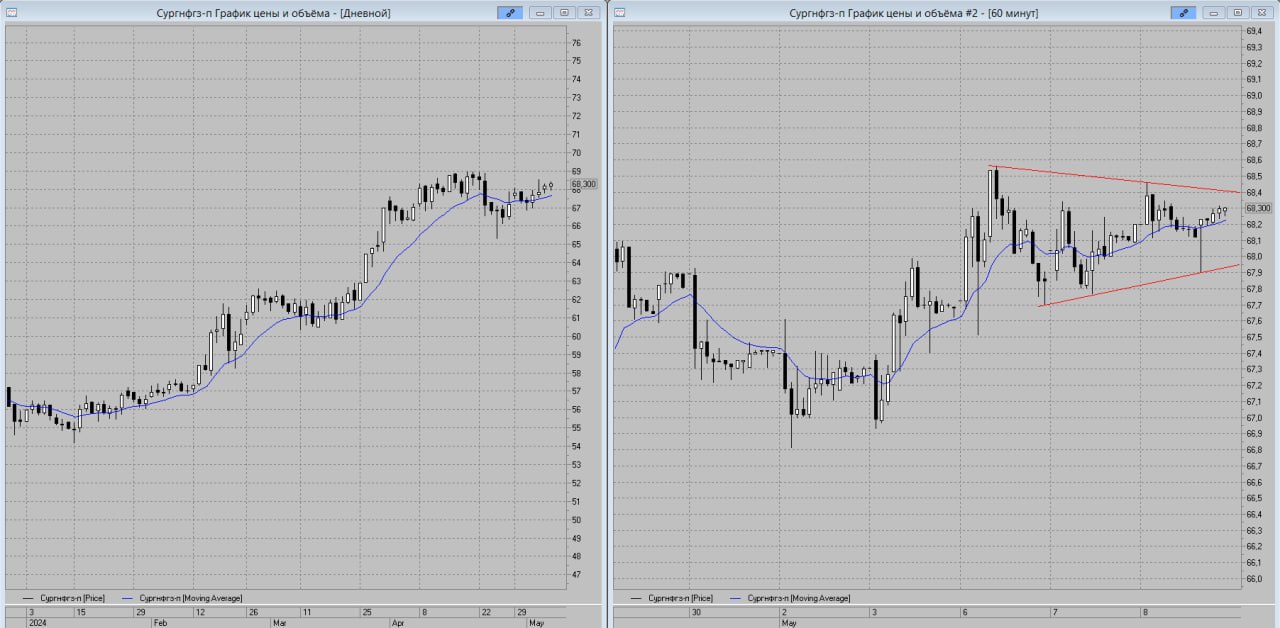
Task: Maximize the 60 минут chart window
Action: point(1238,13)
